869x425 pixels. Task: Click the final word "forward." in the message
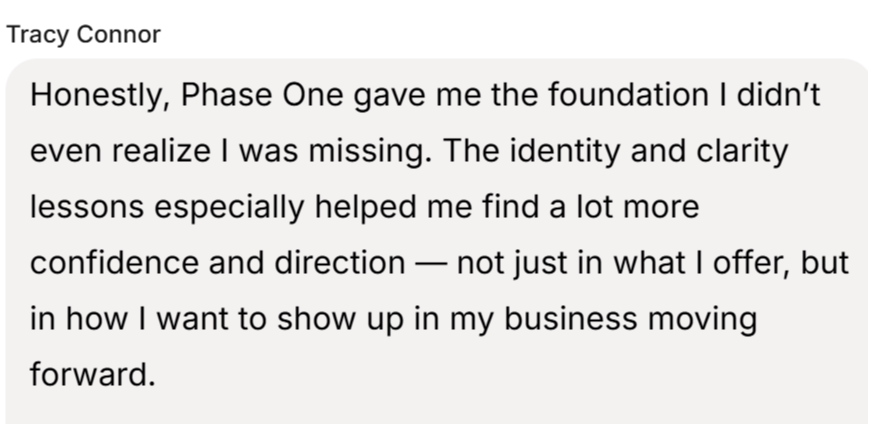94,374
